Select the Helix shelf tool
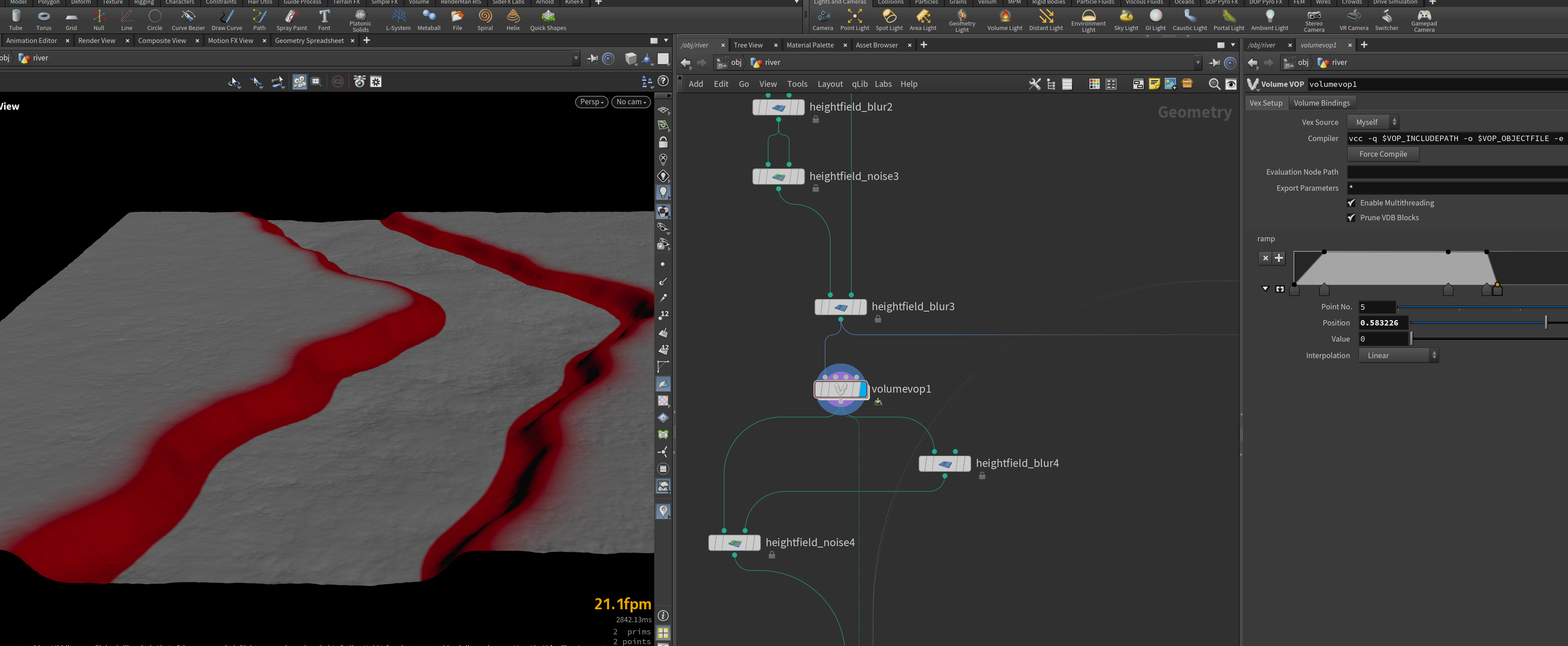 pyautogui.click(x=513, y=20)
